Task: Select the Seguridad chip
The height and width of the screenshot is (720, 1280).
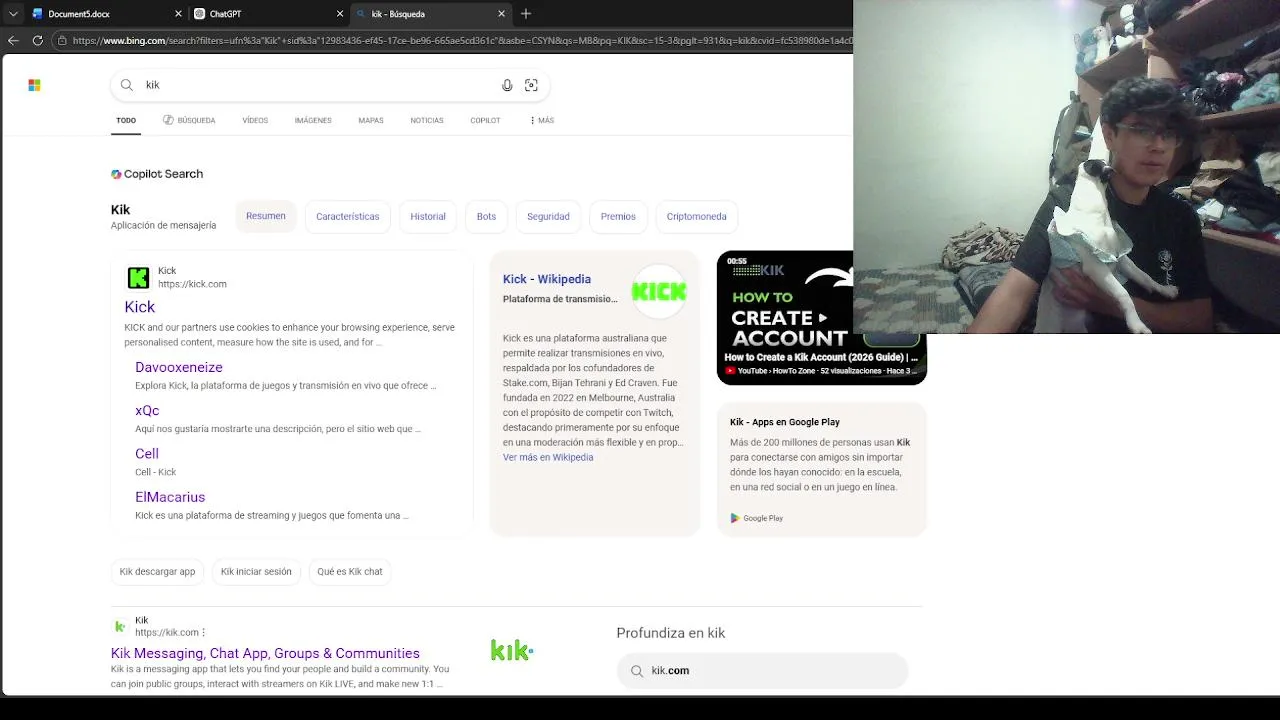Action: point(548,216)
